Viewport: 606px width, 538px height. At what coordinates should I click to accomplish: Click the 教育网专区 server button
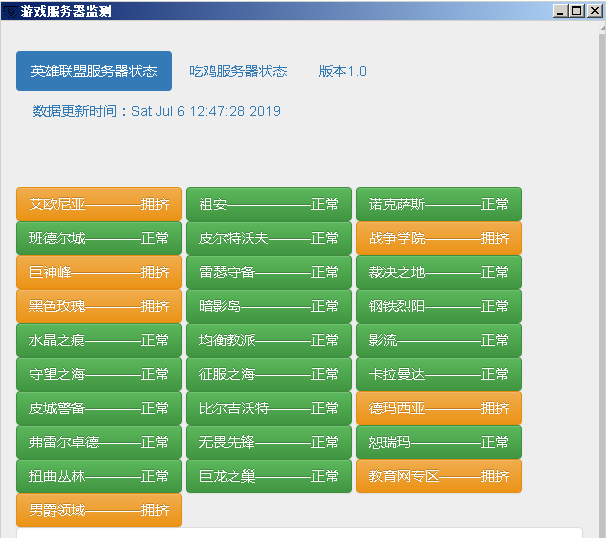(439, 476)
